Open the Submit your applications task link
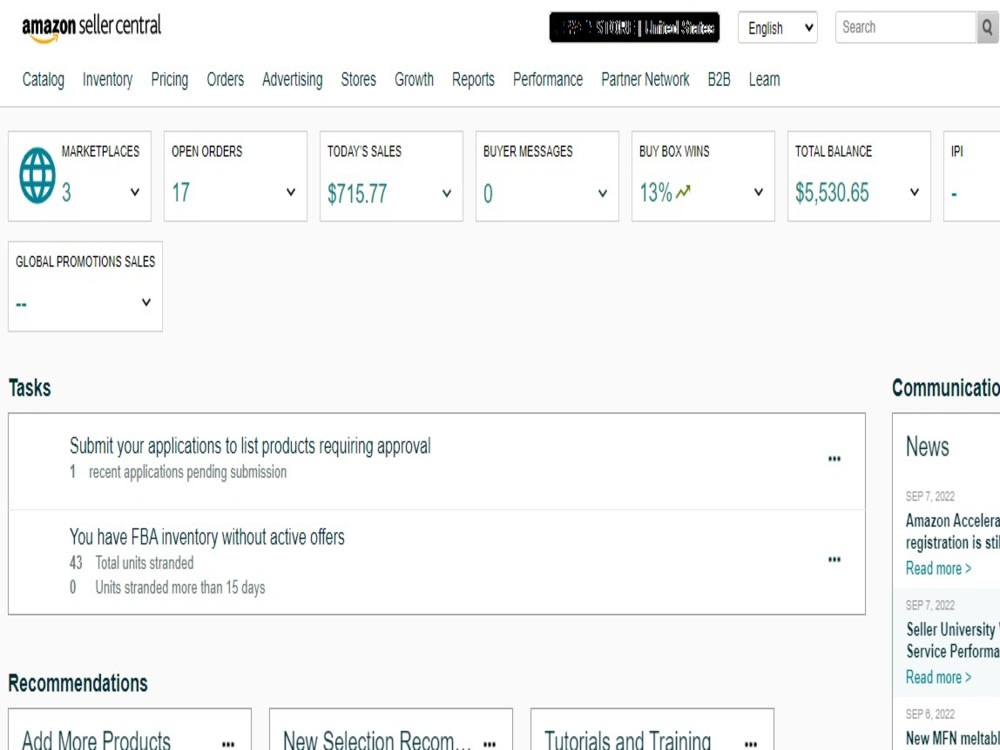 click(250, 446)
